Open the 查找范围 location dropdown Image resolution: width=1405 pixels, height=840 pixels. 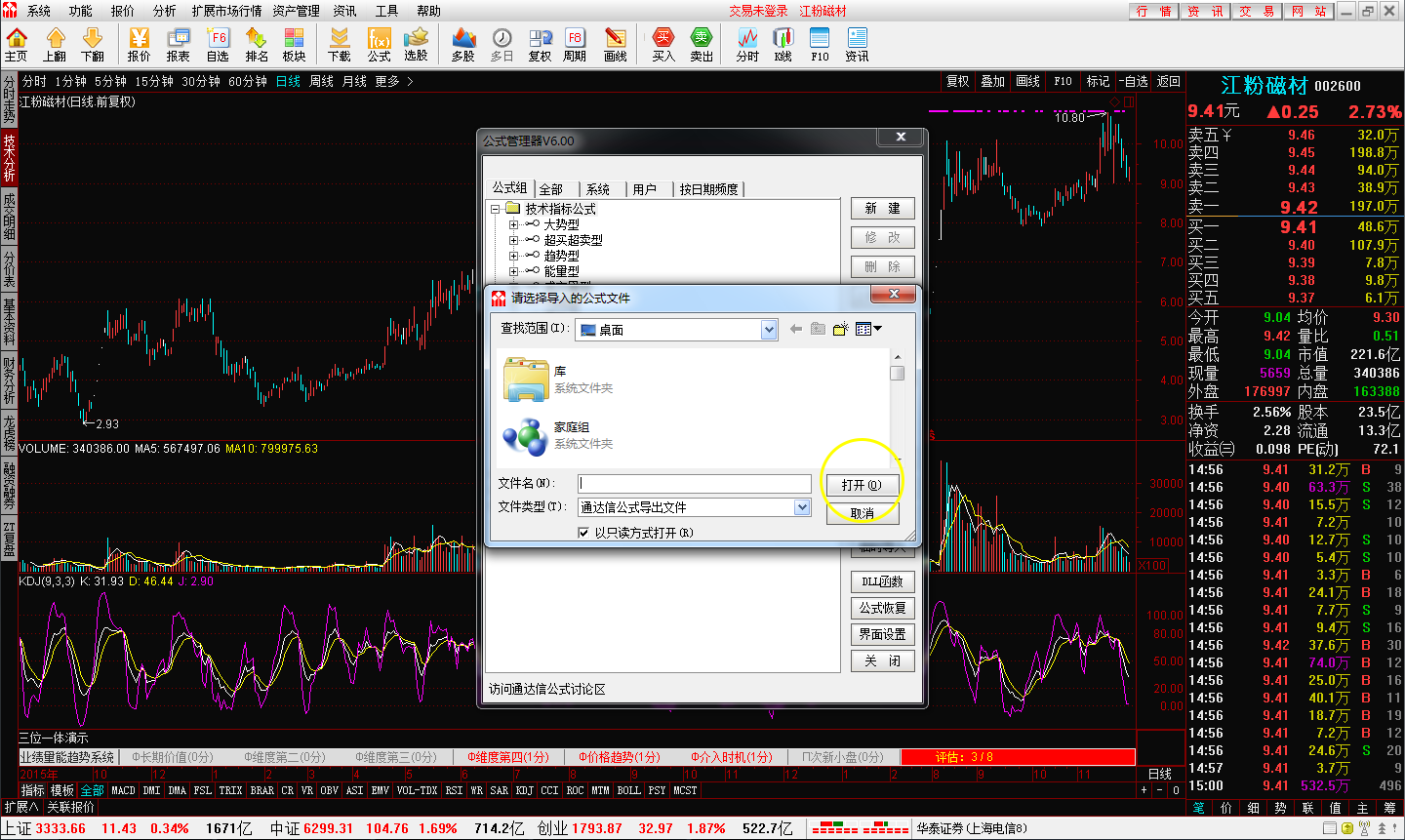769,330
